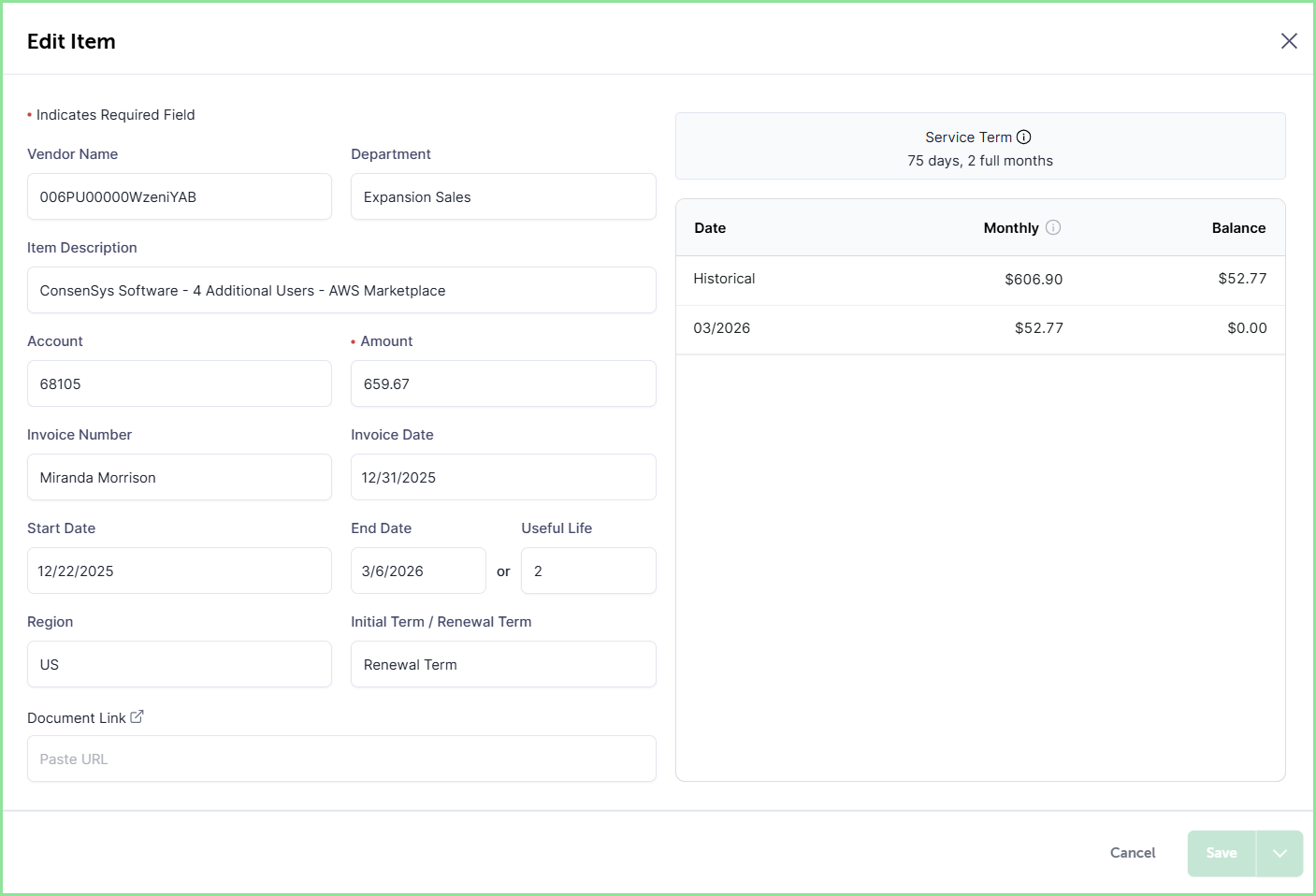Click the Service Term label
The height and width of the screenshot is (896, 1316).
968,137
